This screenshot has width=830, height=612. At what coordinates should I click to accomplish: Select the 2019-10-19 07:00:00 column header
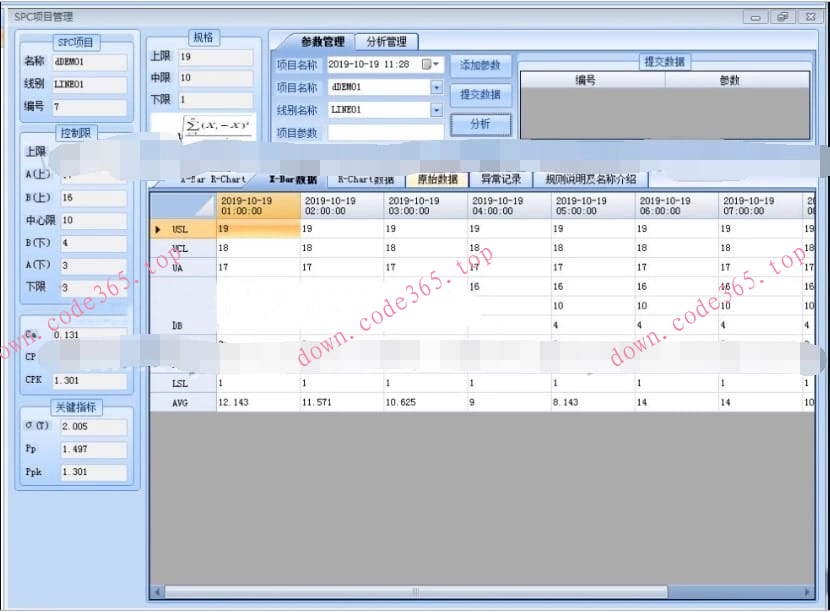point(760,206)
